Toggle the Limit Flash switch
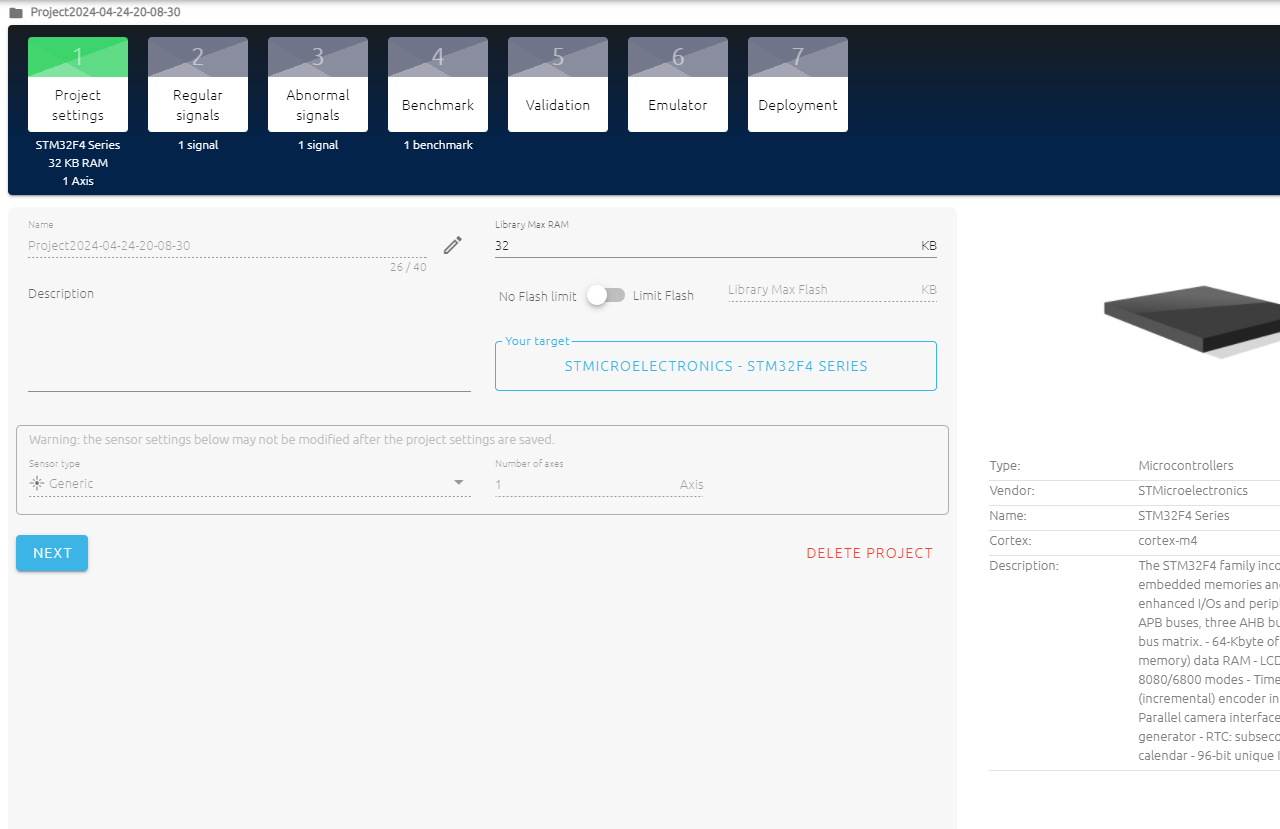This screenshot has height=829, width=1280. [x=607, y=295]
